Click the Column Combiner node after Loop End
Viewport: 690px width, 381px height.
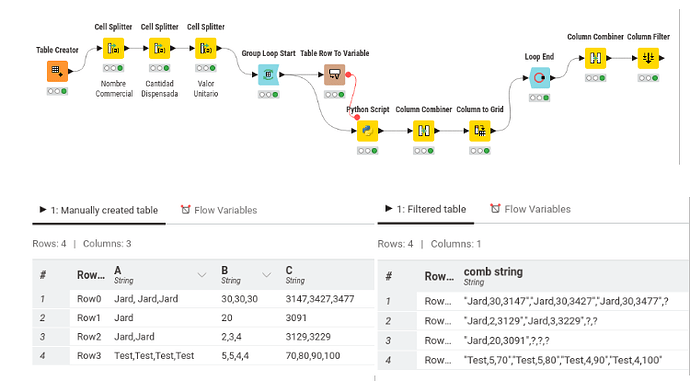click(x=595, y=58)
